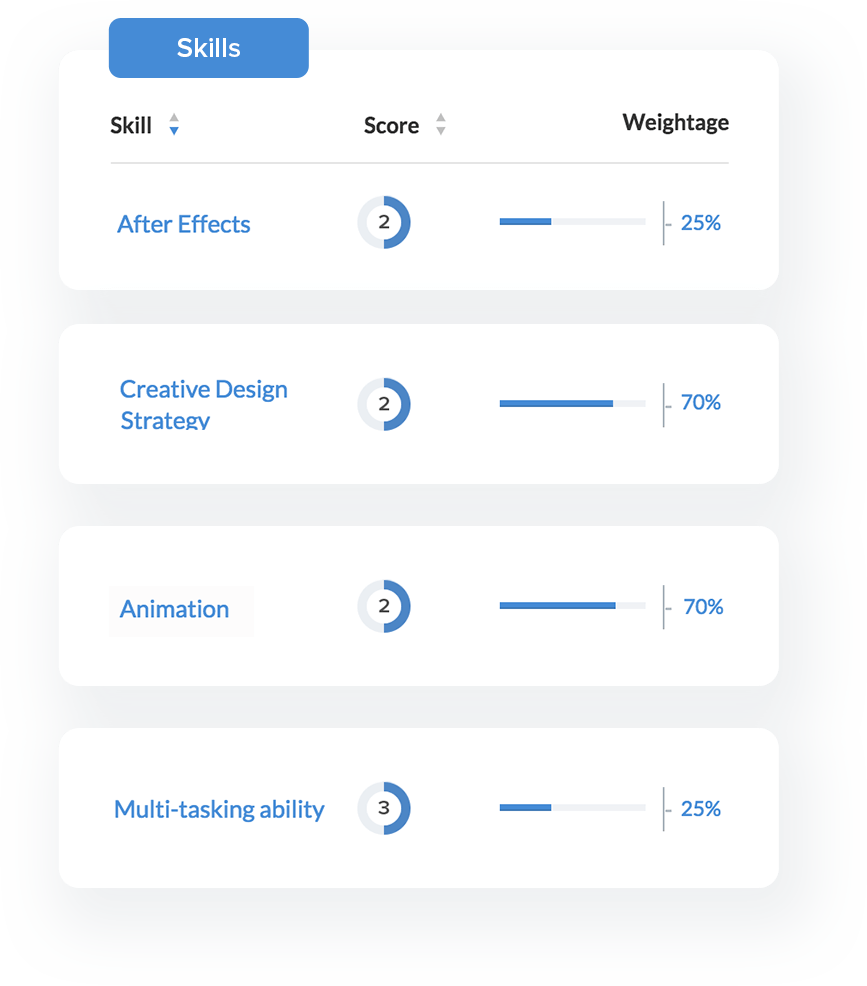Adjust Multi-tasking ability weightage slider
This screenshot has width=867, height=986.
[572, 807]
